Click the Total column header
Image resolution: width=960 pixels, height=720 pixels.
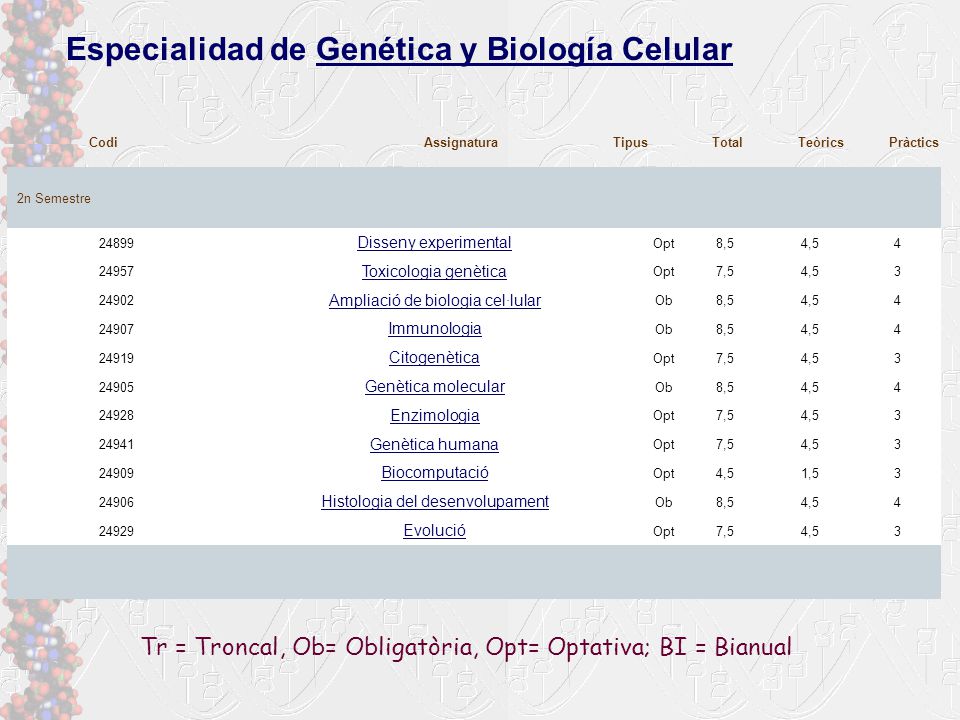pyautogui.click(x=727, y=142)
